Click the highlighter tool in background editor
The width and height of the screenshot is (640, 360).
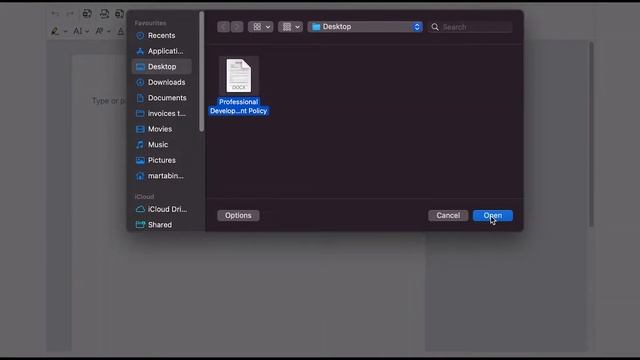click(55, 31)
